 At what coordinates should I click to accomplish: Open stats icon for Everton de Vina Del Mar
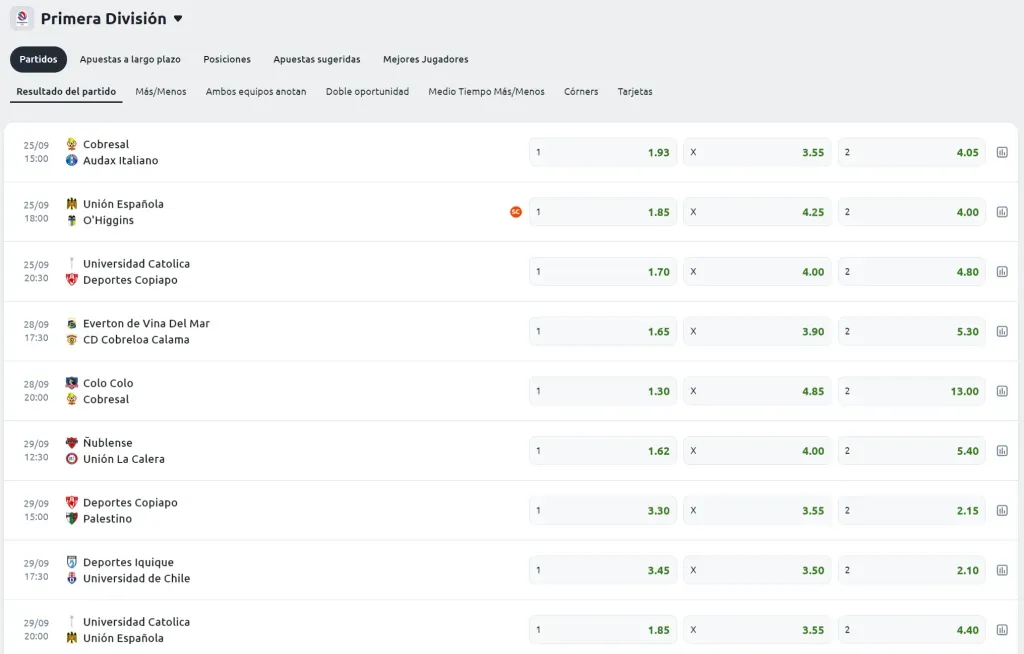pos(1002,331)
